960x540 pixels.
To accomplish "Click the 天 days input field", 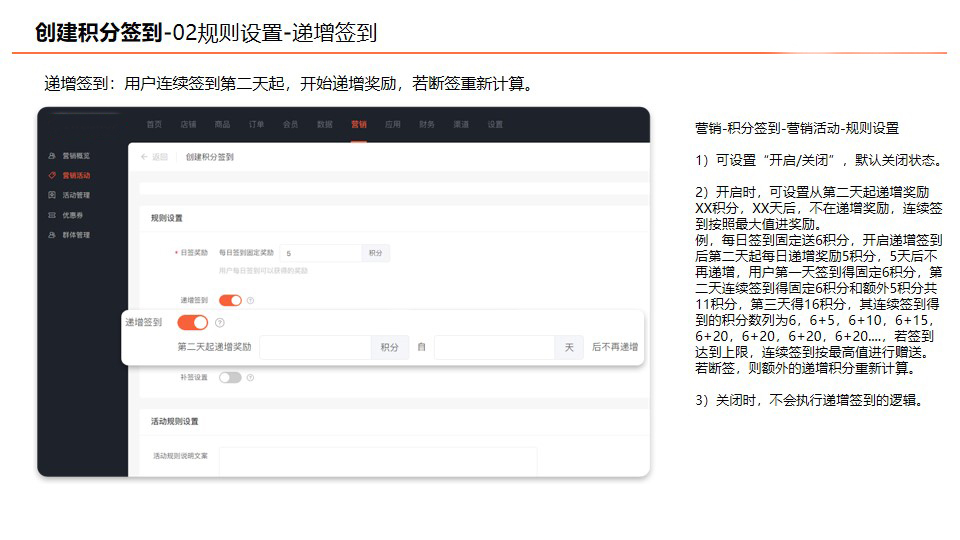I will 495,347.
